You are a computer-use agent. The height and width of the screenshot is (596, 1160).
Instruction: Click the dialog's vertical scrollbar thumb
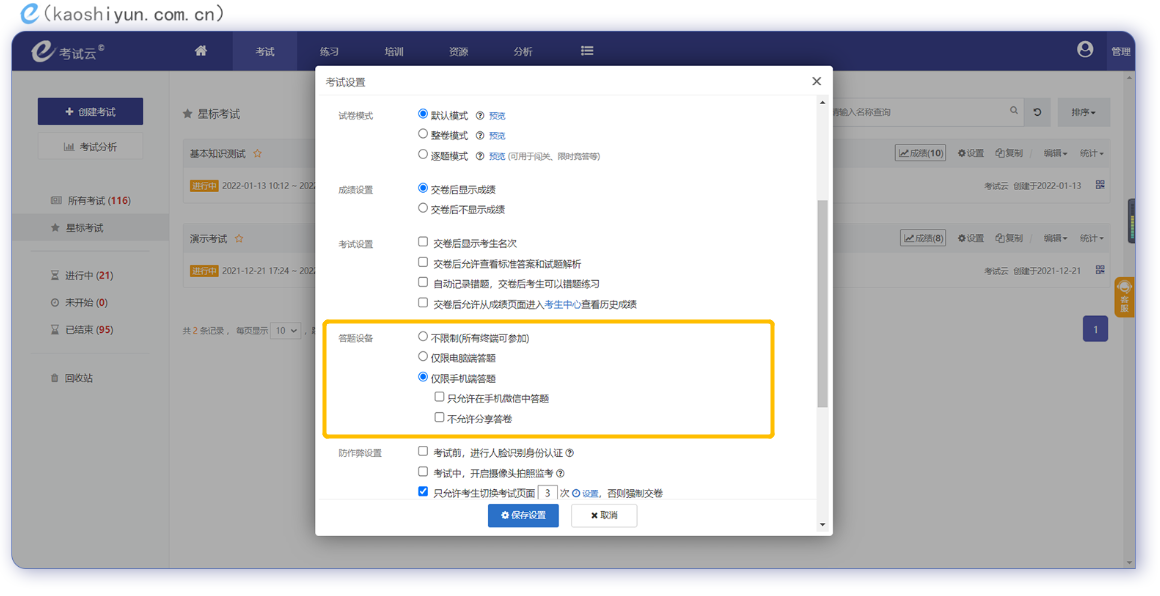[x=822, y=300]
